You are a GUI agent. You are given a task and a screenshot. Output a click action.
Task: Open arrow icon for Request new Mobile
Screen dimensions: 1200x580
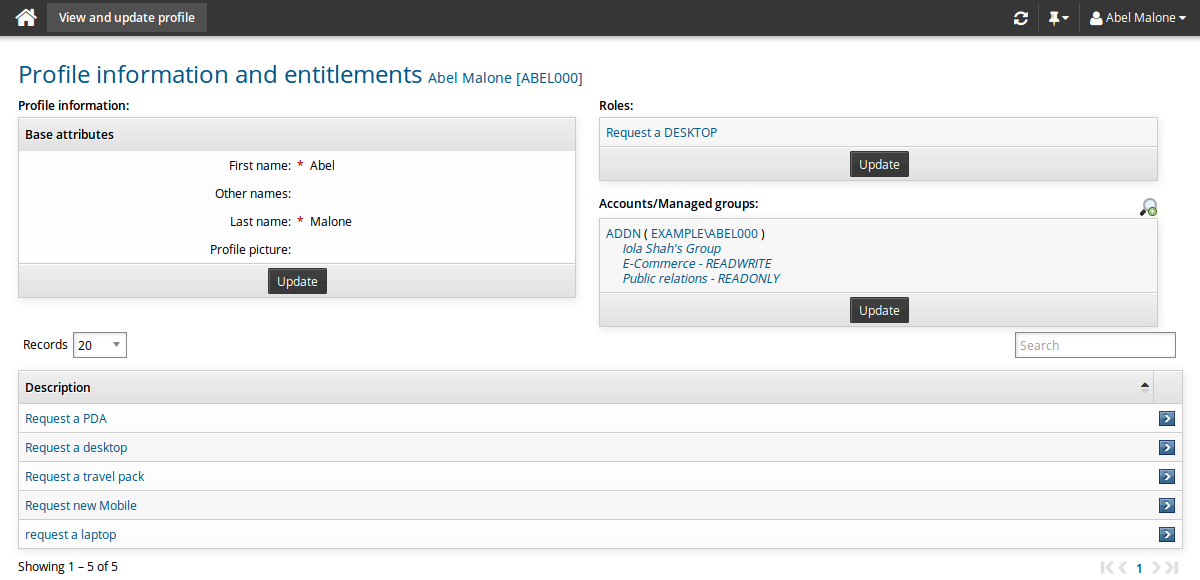tap(1166, 506)
